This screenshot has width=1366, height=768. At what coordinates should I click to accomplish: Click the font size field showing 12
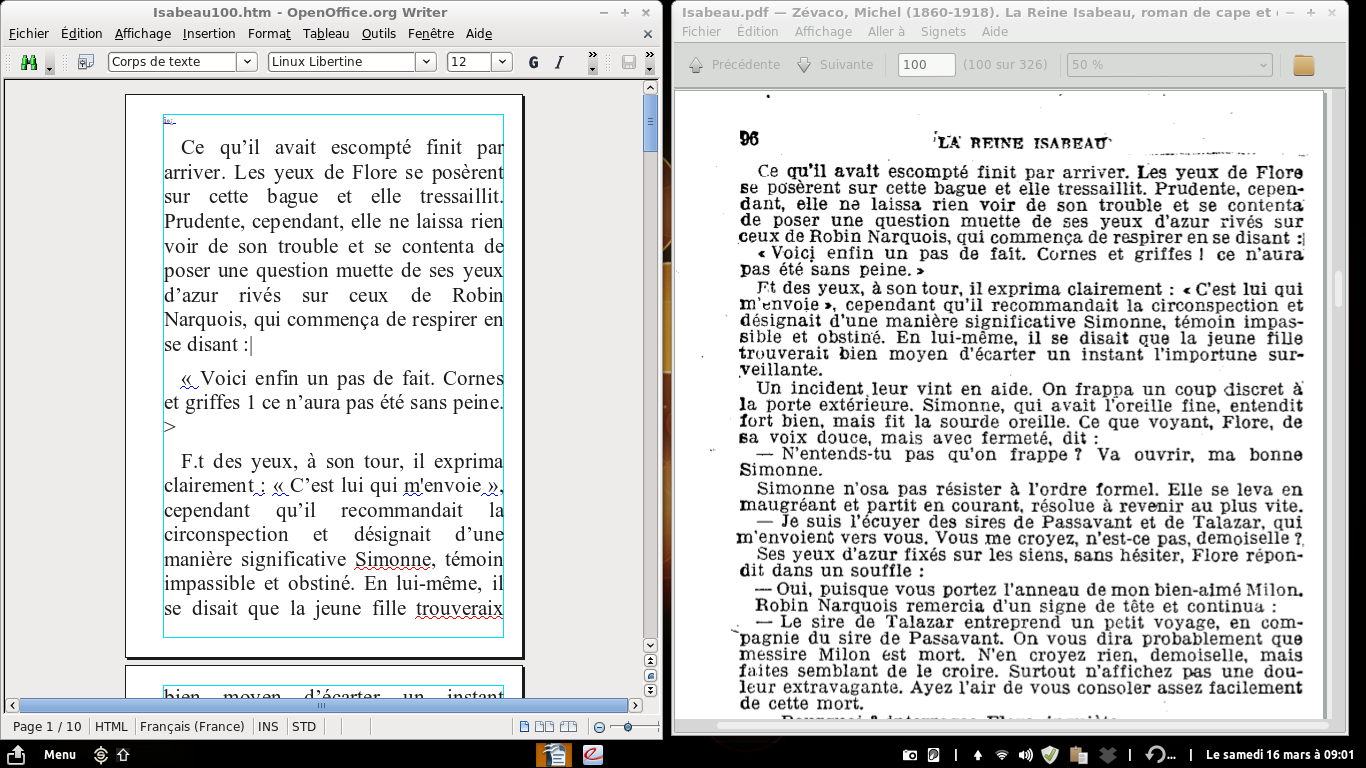469,62
